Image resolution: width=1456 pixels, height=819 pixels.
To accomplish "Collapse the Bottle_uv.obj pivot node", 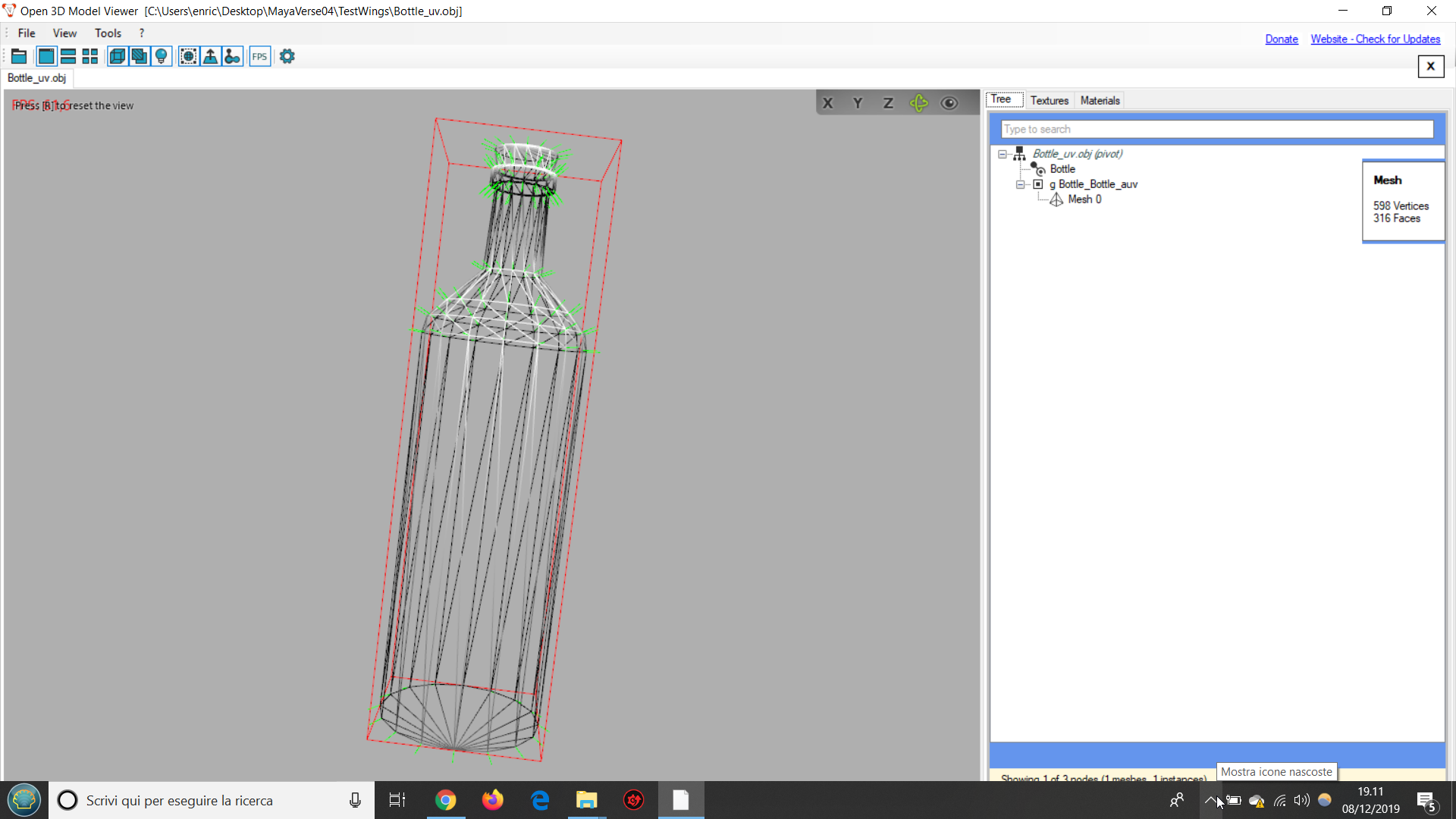I will (1003, 154).
